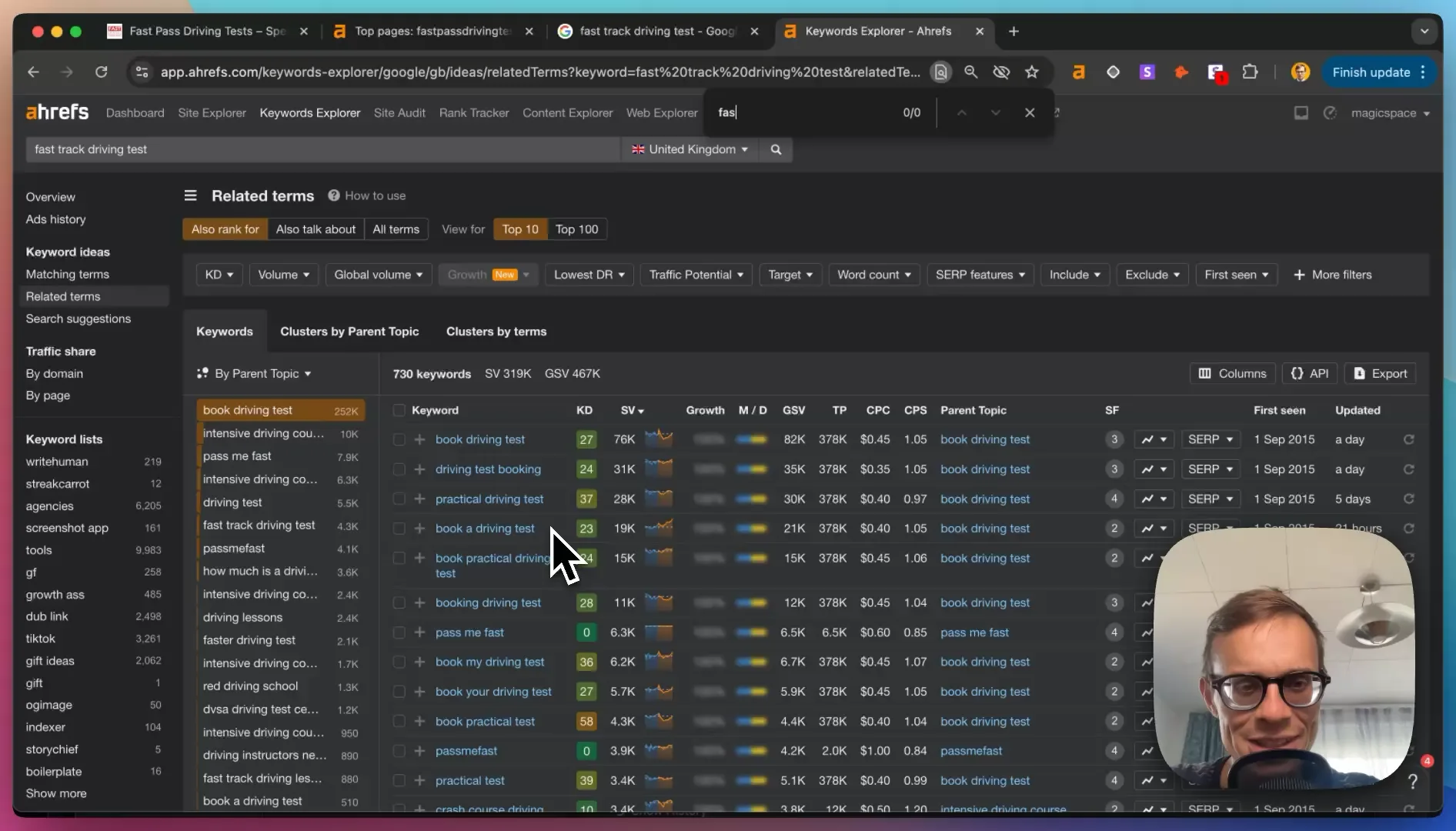Open the United Kingdom country selector
The height and width of the screenshot is (831, 1456).
(690, 149)
